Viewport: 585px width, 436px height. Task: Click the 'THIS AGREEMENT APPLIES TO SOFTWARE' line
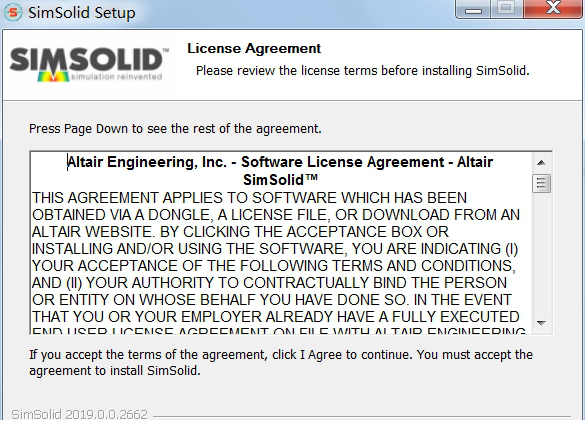pyautogui.click(x=249, y=198)
